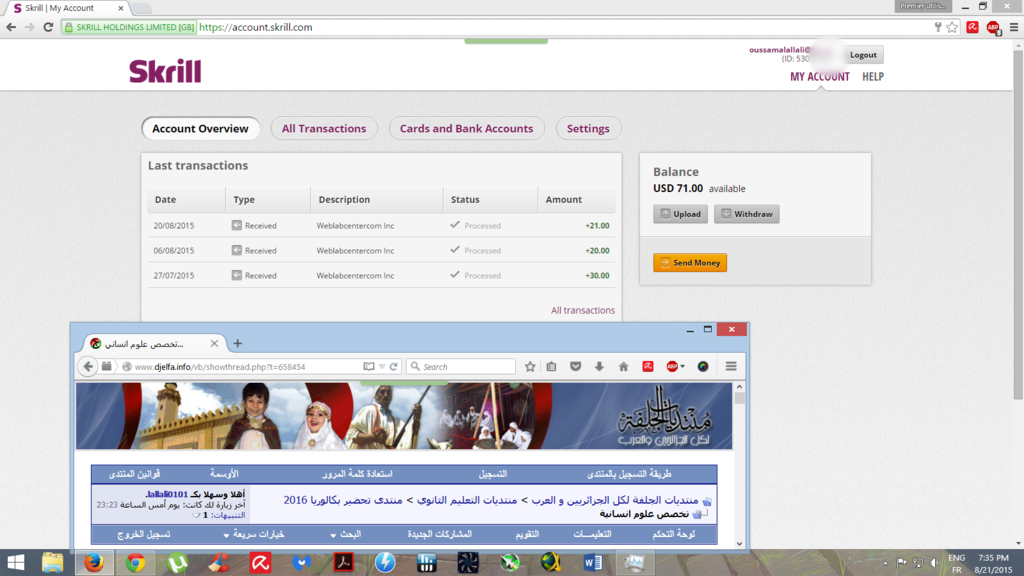Open the MY ACCOUNT menu item
The width and height of the screenshot is (1024, 576).
(820, 76)
